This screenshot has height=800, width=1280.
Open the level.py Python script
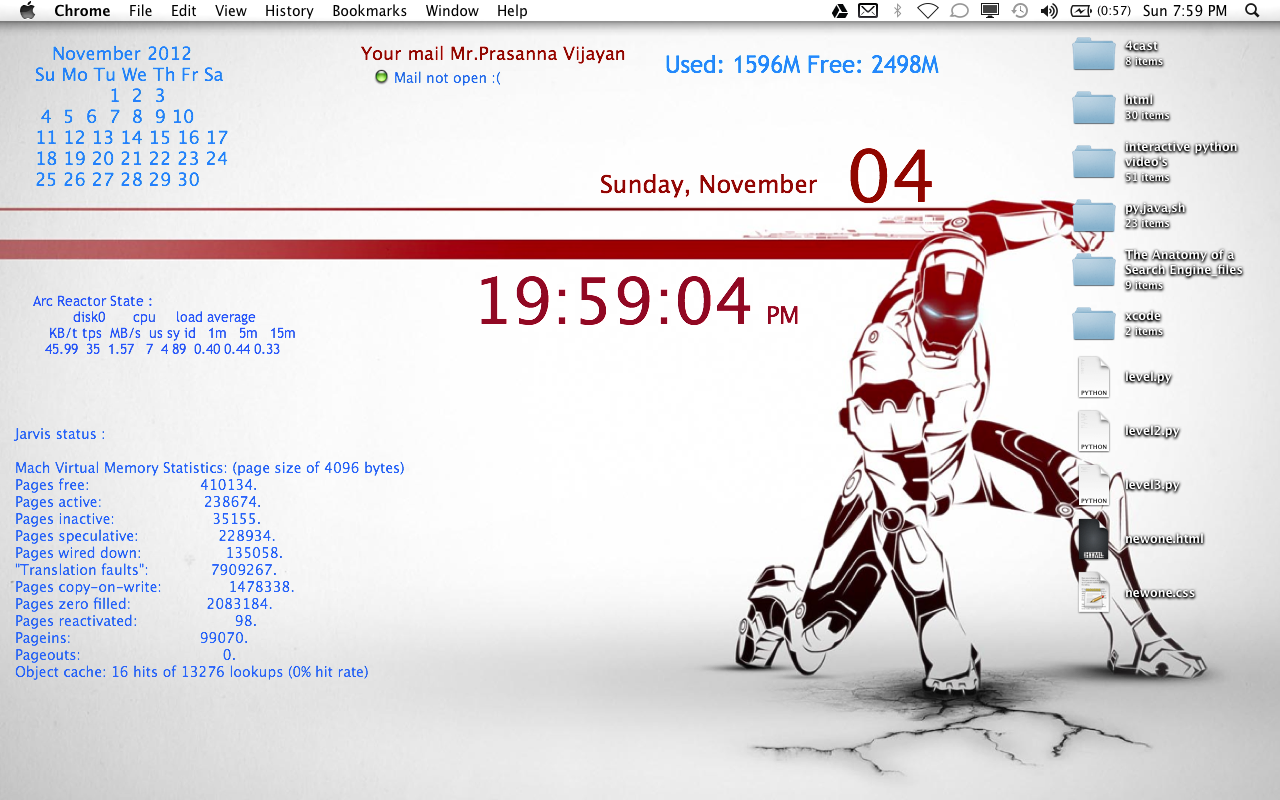pos(1093,378)
